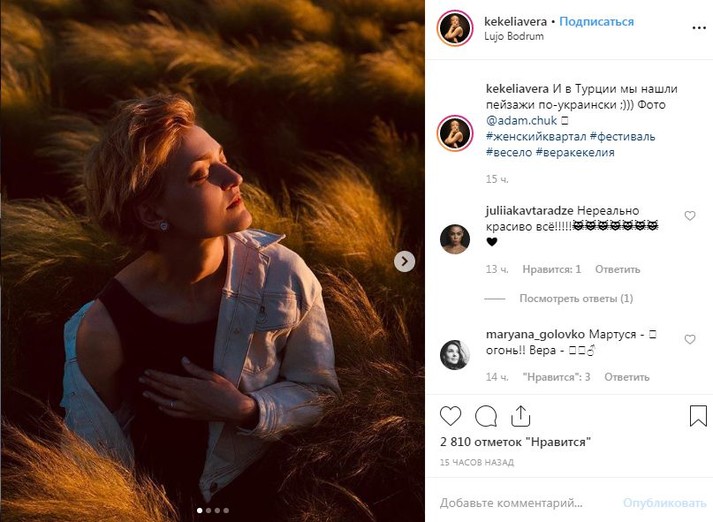Like maryana_golovko's comment

pyautogui.click(x=690, y=340)
